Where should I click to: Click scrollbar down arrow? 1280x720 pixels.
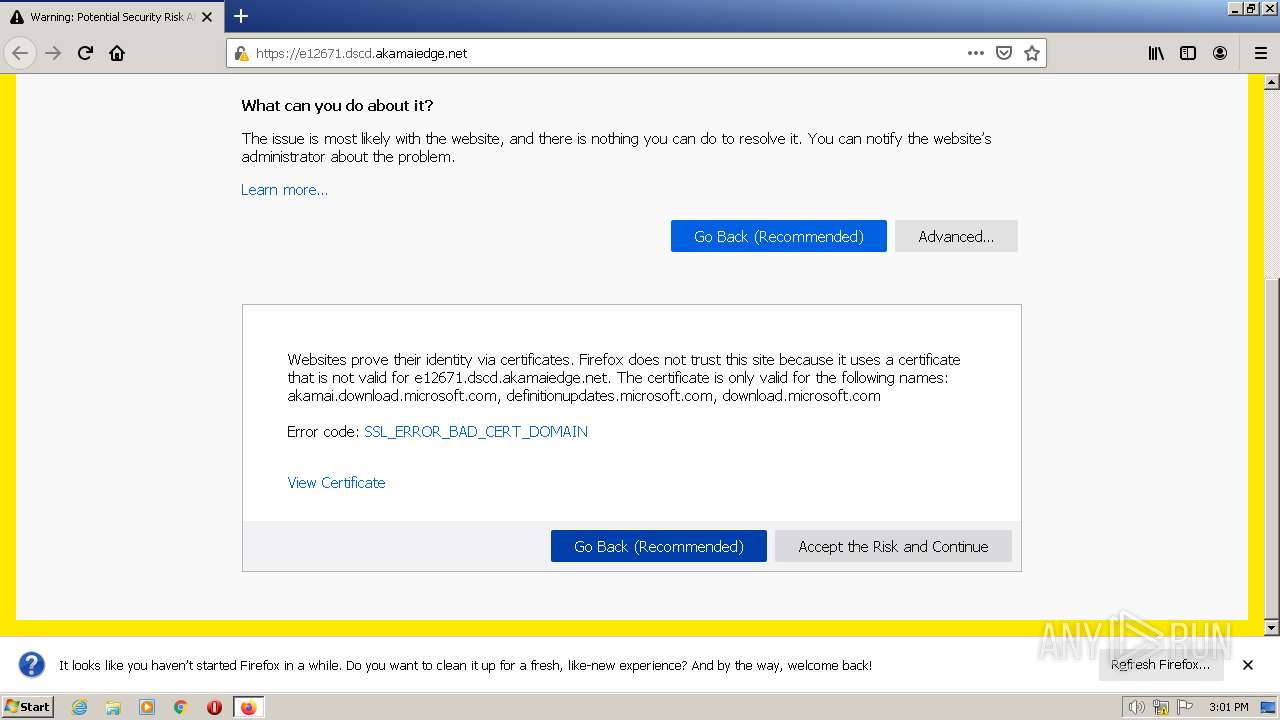[x=1272, y=627]
